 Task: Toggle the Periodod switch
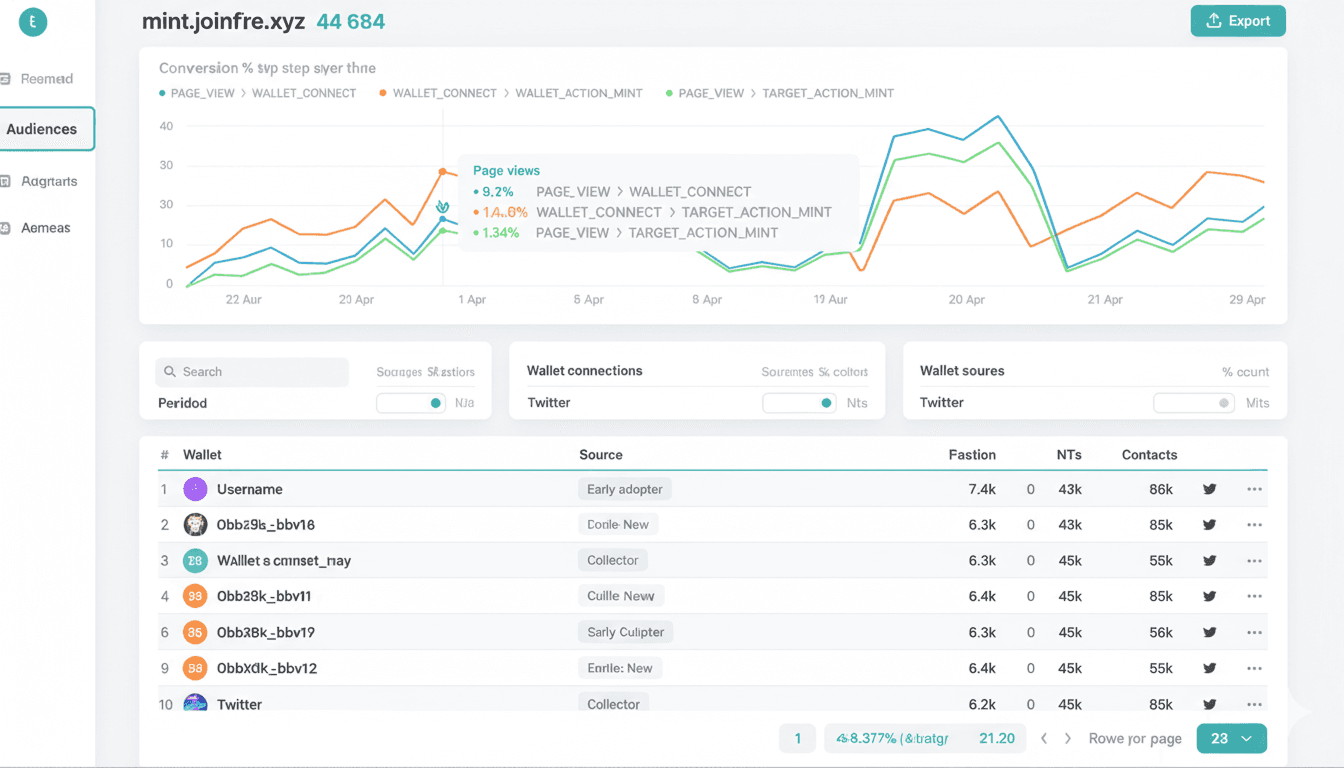pyautogui.click(x=410, y=403)
